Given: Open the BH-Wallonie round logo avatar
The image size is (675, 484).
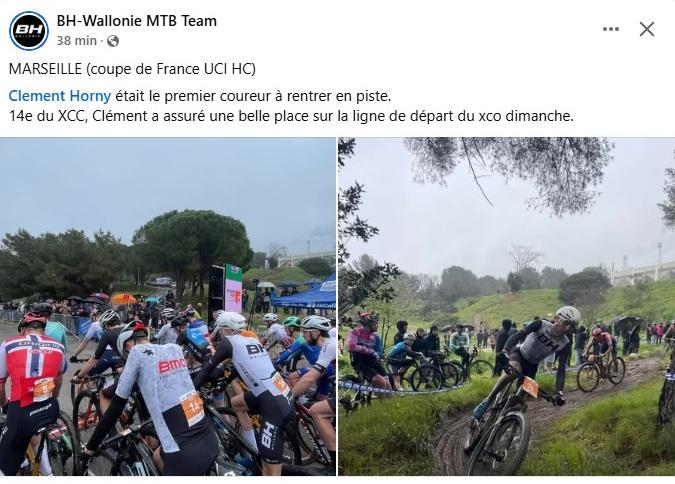Looking at the screenshot, I should click(x=29, y=31).
